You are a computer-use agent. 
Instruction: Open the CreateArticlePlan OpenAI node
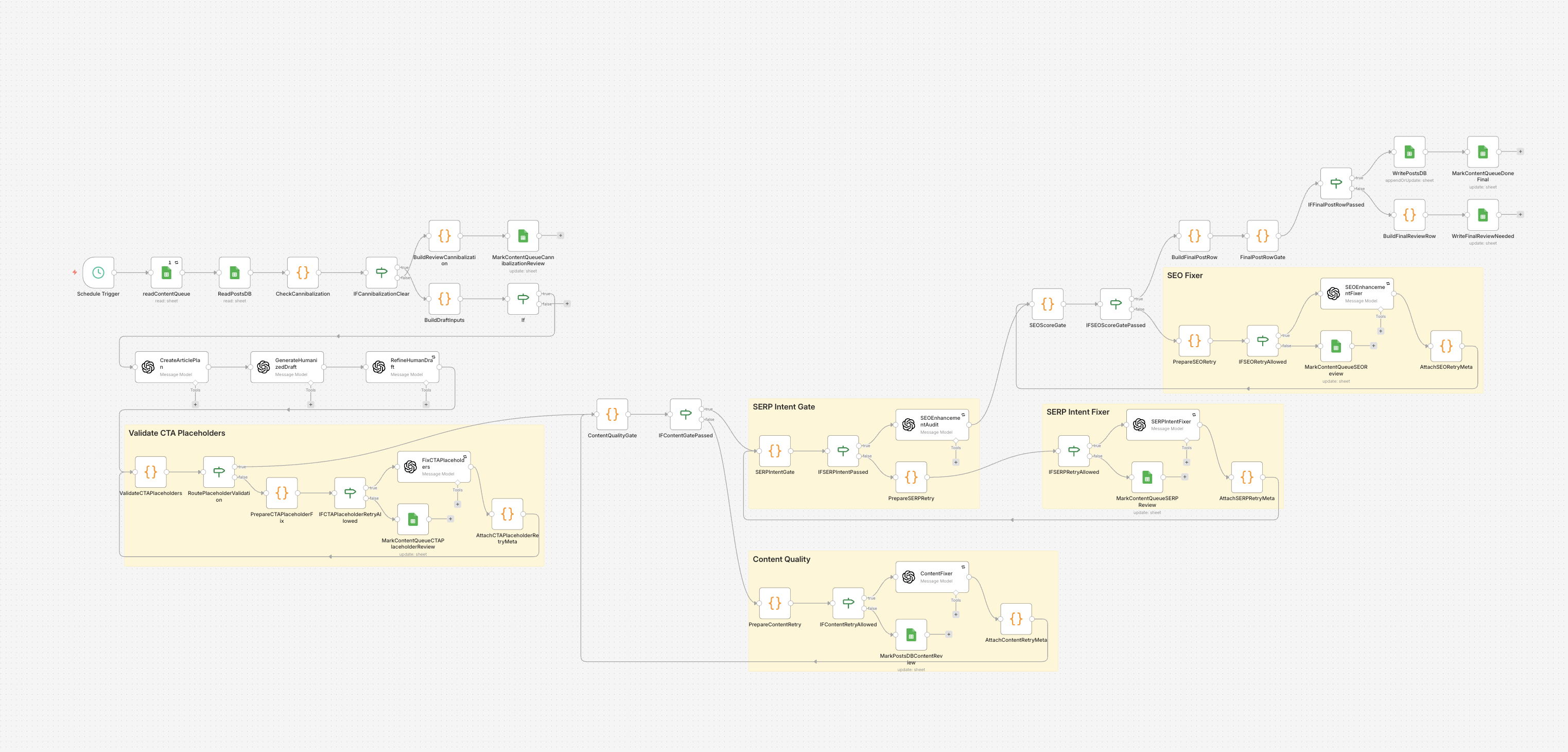click(171, 367)
